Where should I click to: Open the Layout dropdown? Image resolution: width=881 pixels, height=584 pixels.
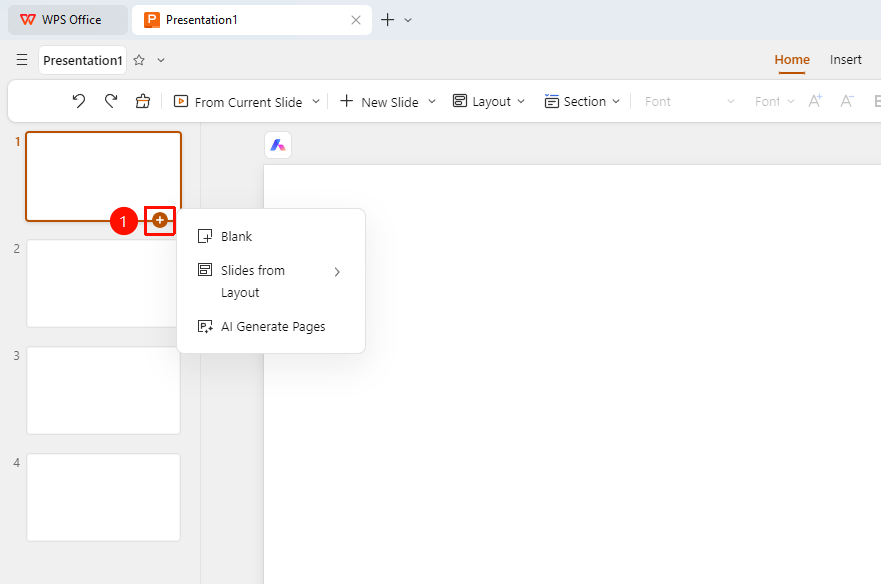tap(489, 102)
